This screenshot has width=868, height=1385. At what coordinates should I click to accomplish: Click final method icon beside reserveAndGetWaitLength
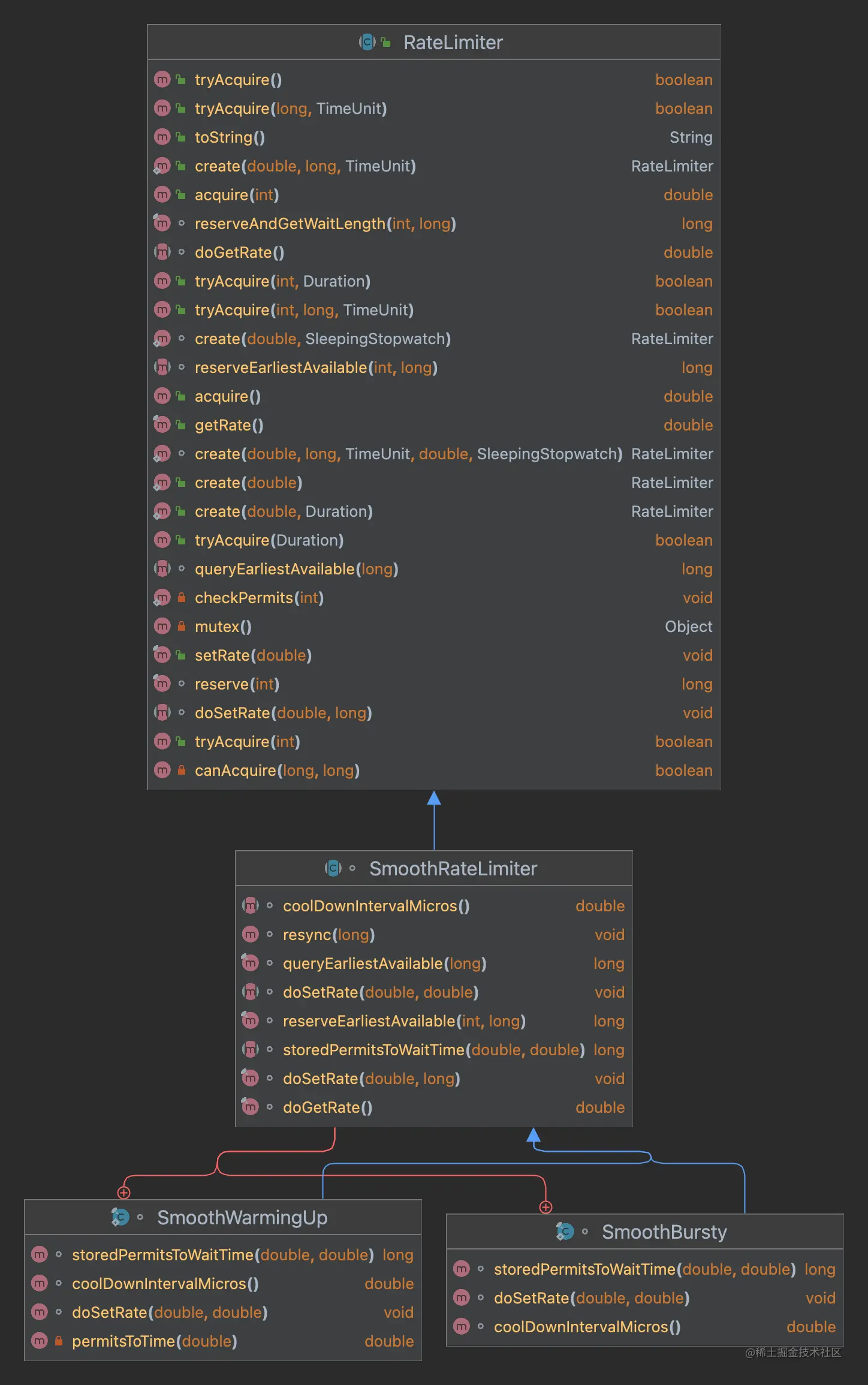point(162,223)
